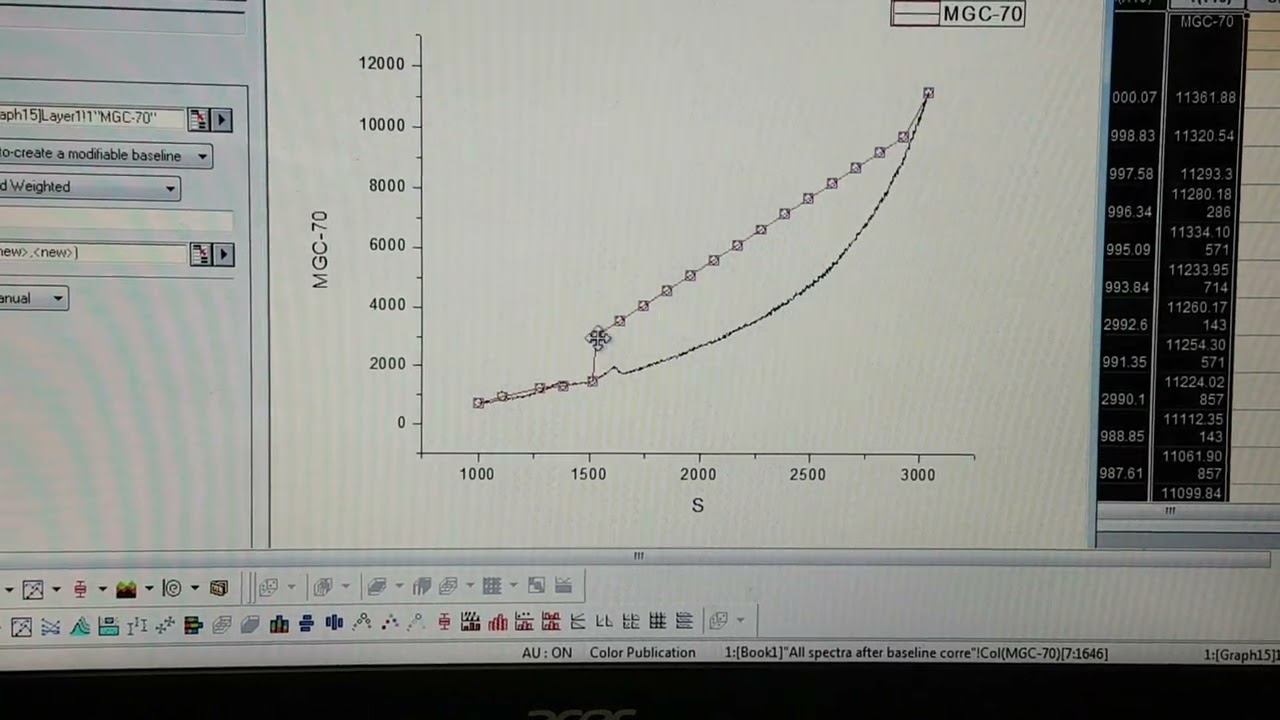Click the Rescale graph toolbar icon in the upper row

[33, 589]
